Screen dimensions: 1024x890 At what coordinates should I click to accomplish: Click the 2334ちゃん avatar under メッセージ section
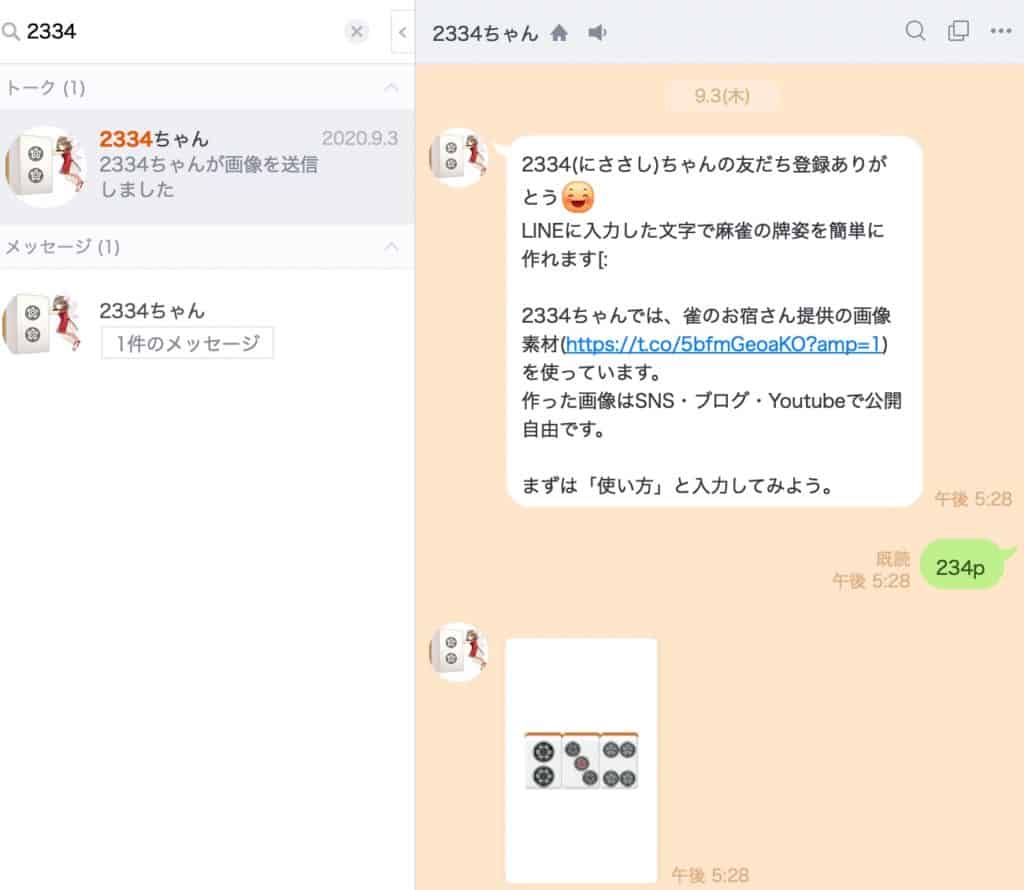44,324
